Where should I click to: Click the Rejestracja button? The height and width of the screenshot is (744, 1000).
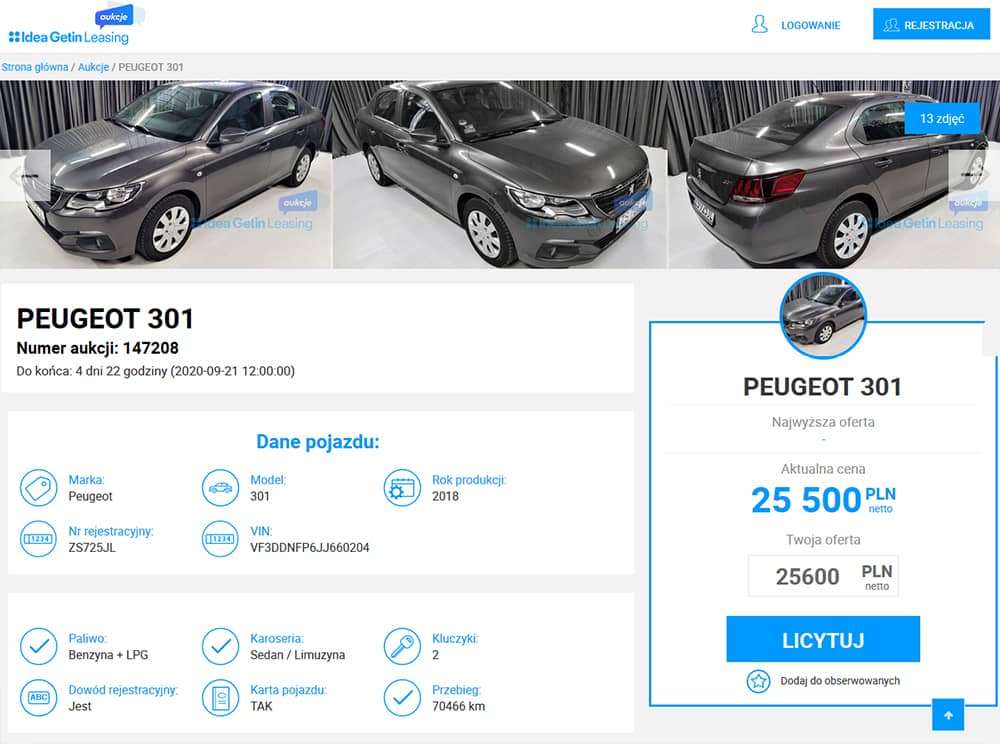931,24
